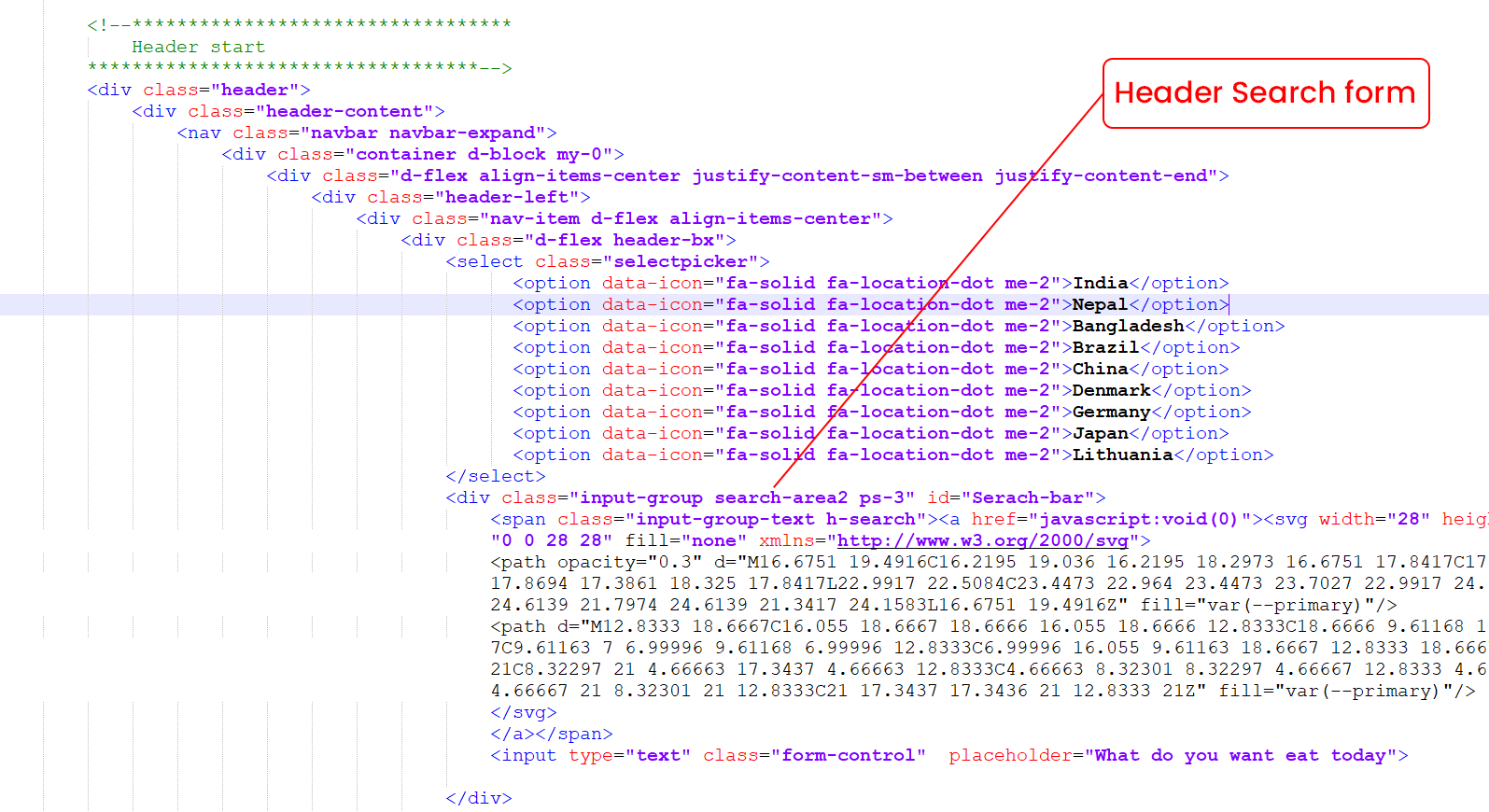Click the Denmark option text
This screenshot has height=812, width=1489.
click(x=1111, y=390)
